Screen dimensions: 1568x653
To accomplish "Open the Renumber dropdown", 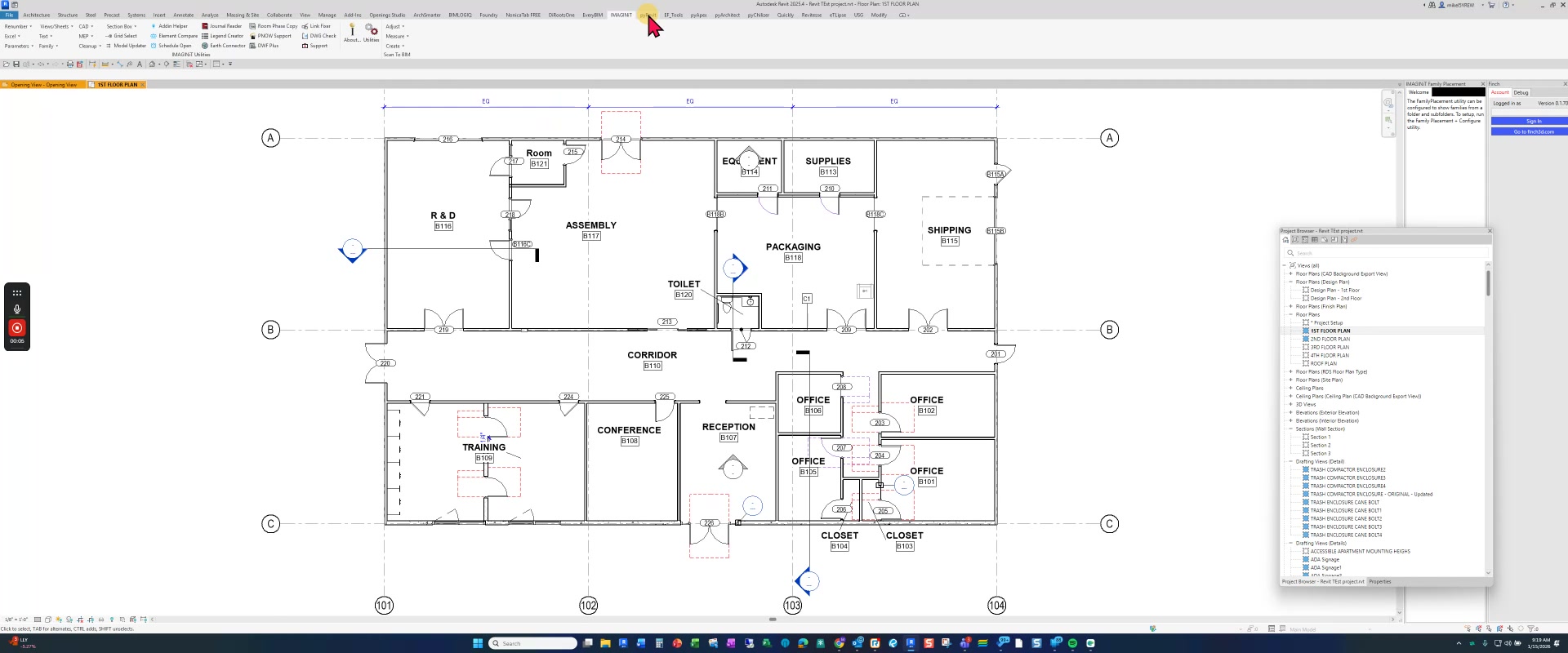I will [17, 26].
